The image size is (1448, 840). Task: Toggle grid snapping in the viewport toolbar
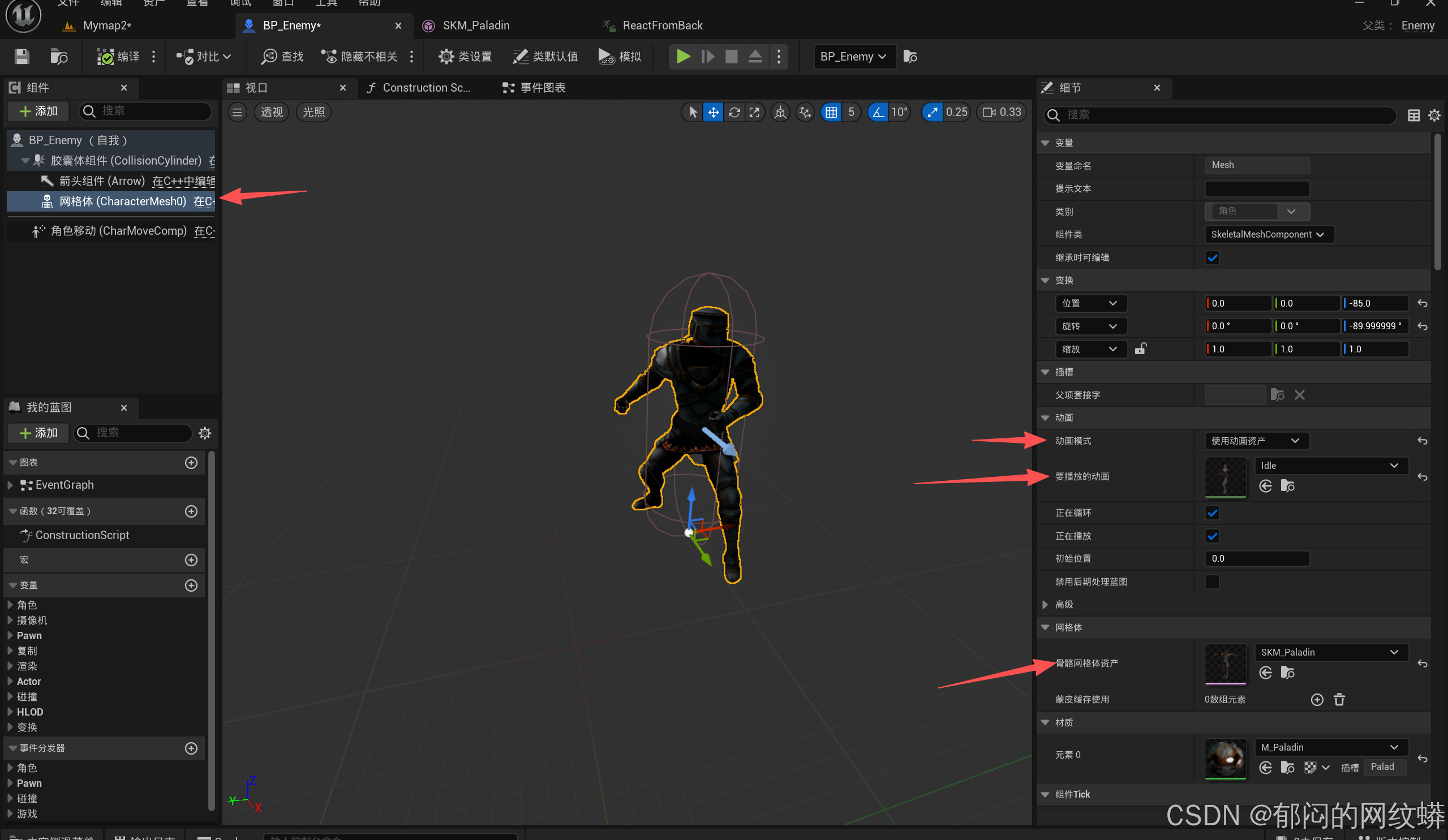[x=831, y=112]
